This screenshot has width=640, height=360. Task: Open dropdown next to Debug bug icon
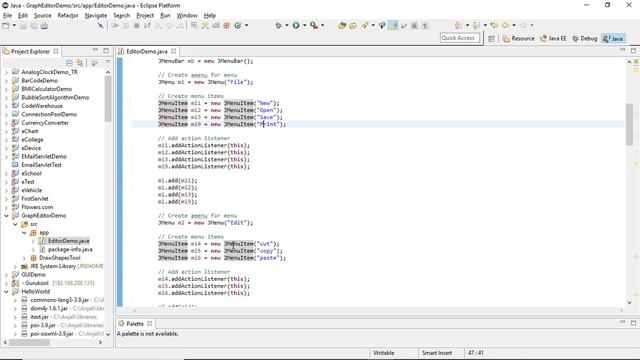coord(287,25)
